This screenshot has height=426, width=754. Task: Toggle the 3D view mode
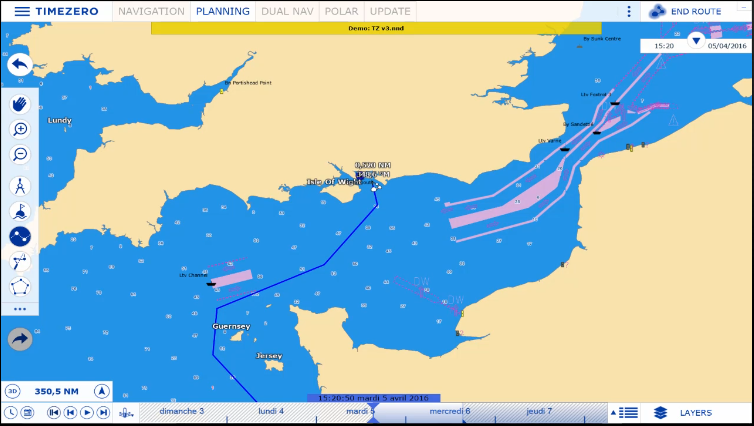coord(13,391)
